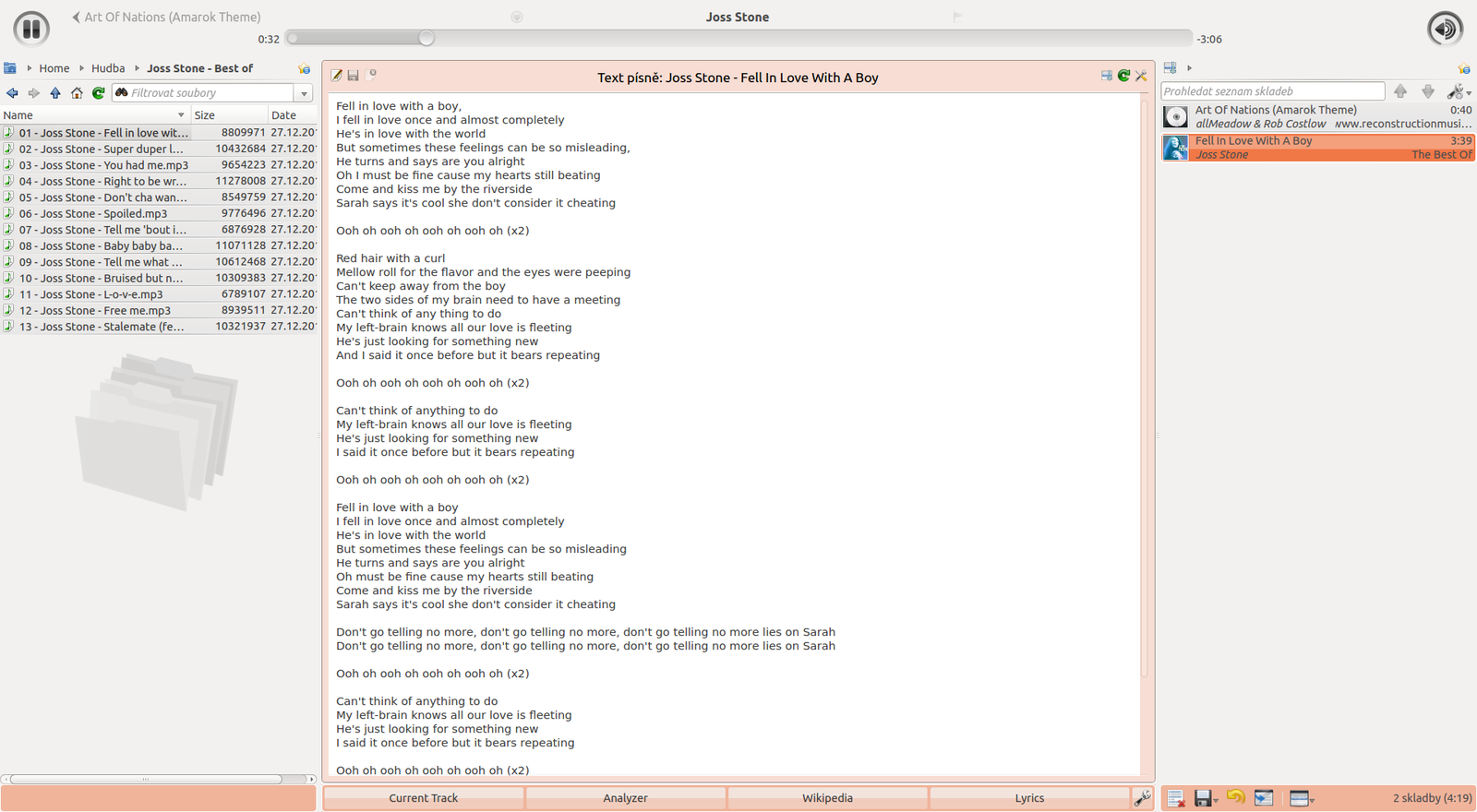Expand breadcrumb arrow before Joss Stone - Best of
Viewport: 1477px width, 812px height.
(x=138, y=68)
